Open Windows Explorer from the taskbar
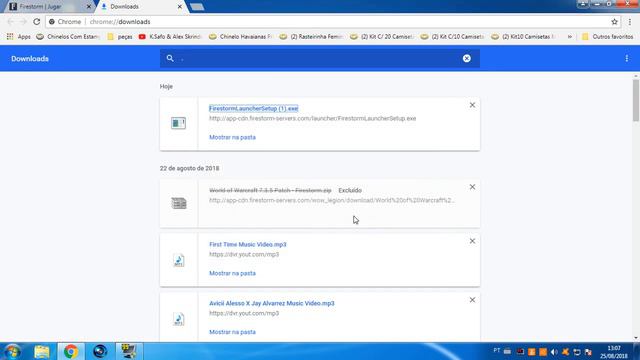Screen dimensions: 640x360 [42, 351]
